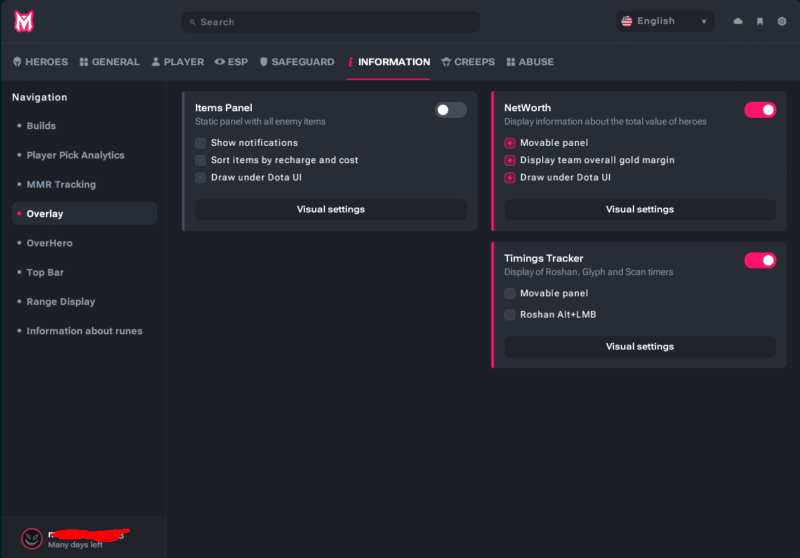Viewport: 800px width, 558px height.
Task: Click the Many days left text
Action: [75, 545]
